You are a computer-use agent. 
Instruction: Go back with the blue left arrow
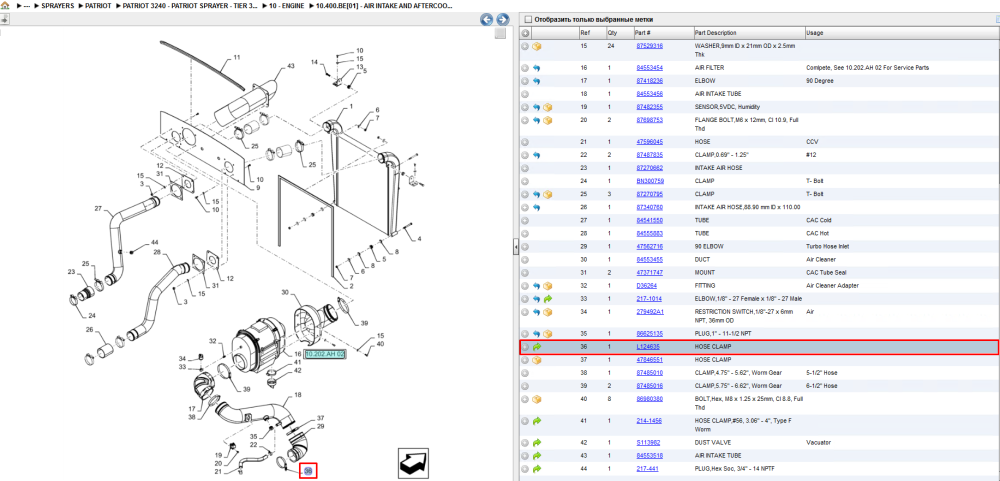487,20
